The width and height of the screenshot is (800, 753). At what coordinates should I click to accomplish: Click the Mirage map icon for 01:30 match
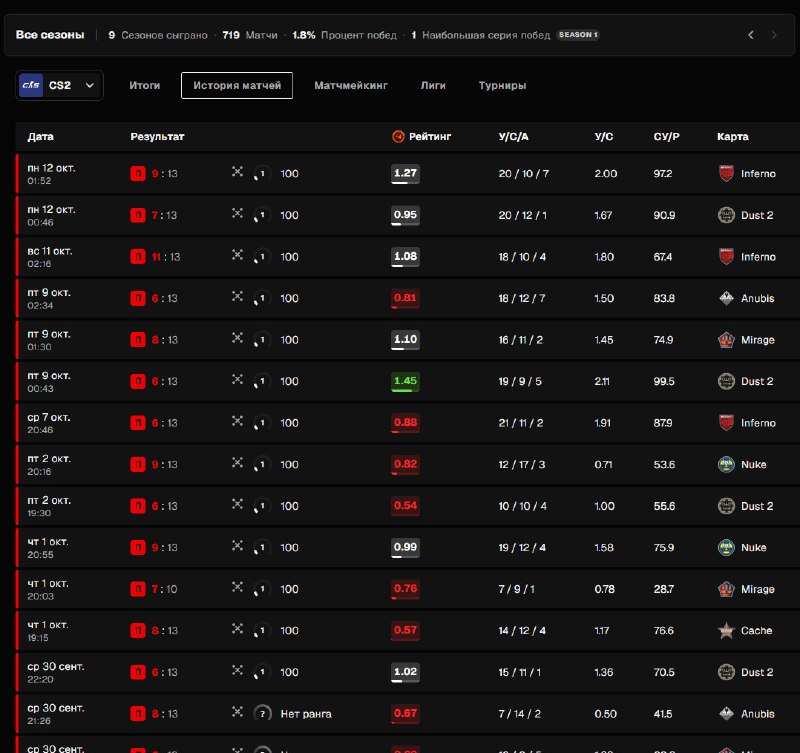[726, 340]
